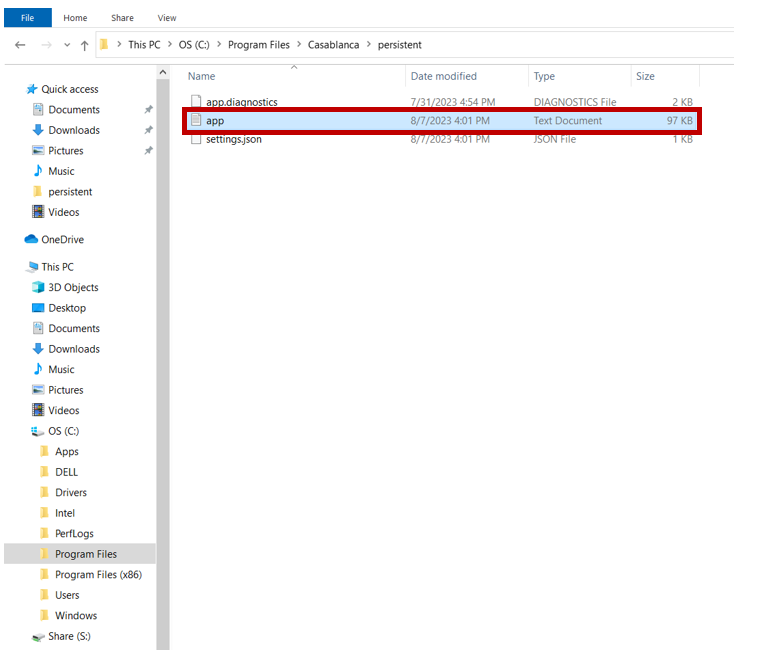This screenshot has height=653, width=776.
Task: Switch to the Share ribbon tab
Action: click(122, 17)
